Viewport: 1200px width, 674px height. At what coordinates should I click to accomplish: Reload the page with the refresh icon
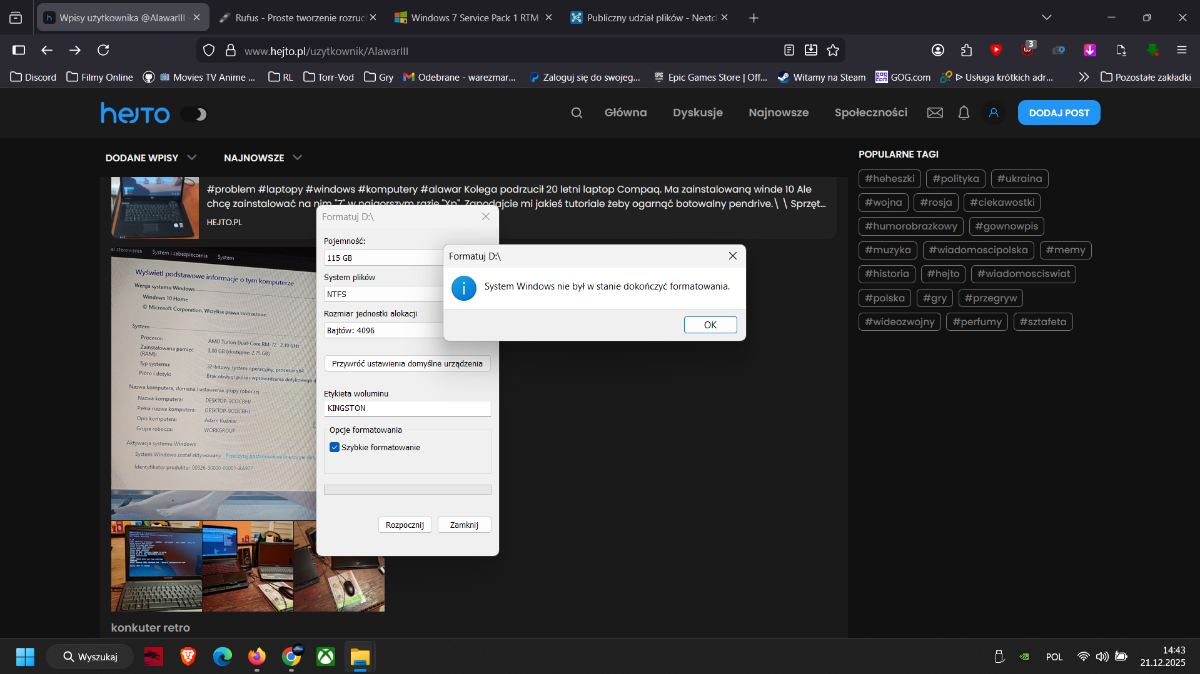[103, 50]
